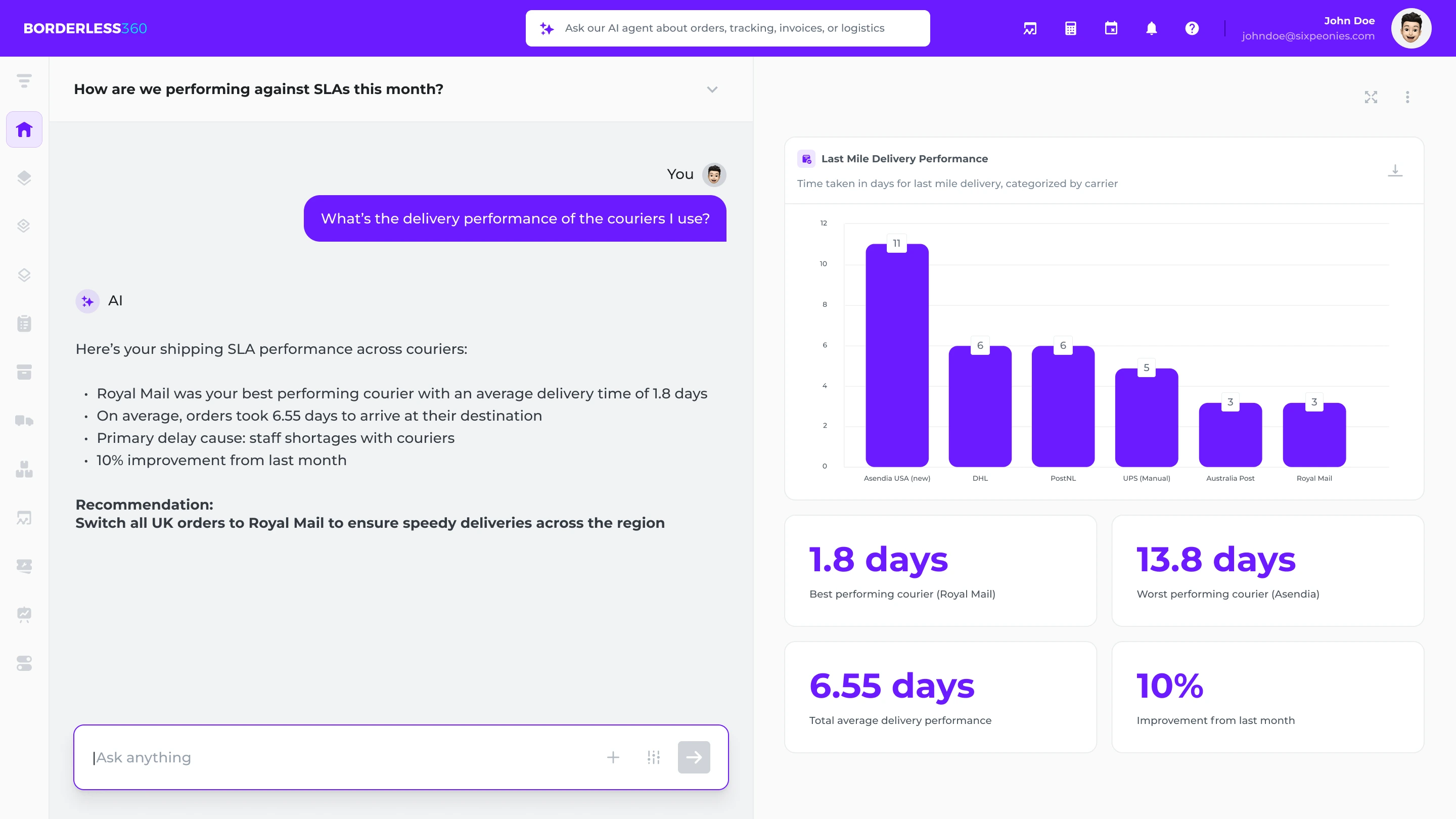Screen dimensions: 1456x819
Task: Click the PostNL bar in chart
Action: [1063, 406]
